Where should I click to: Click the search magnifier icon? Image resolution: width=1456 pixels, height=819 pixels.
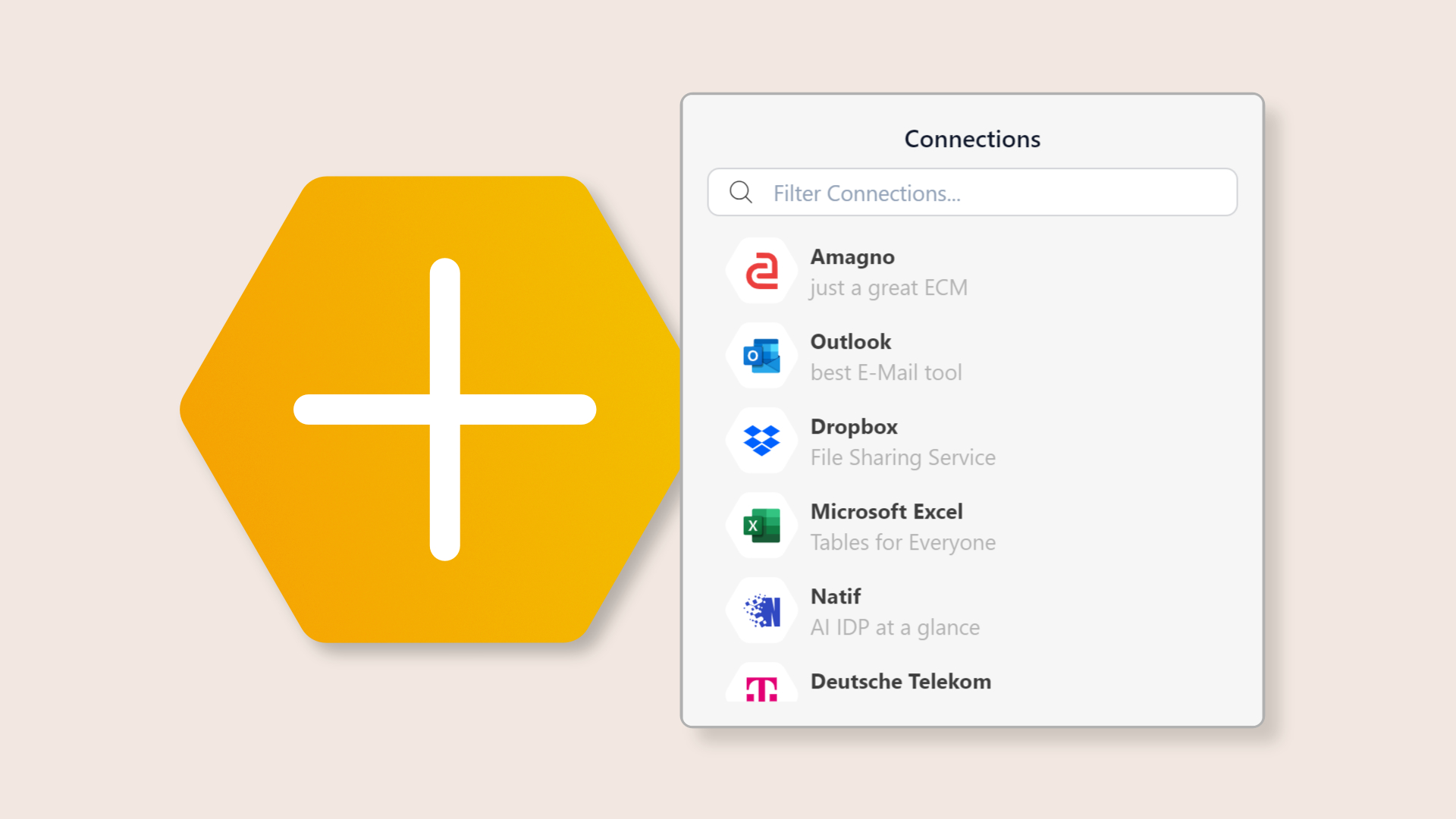740,193
